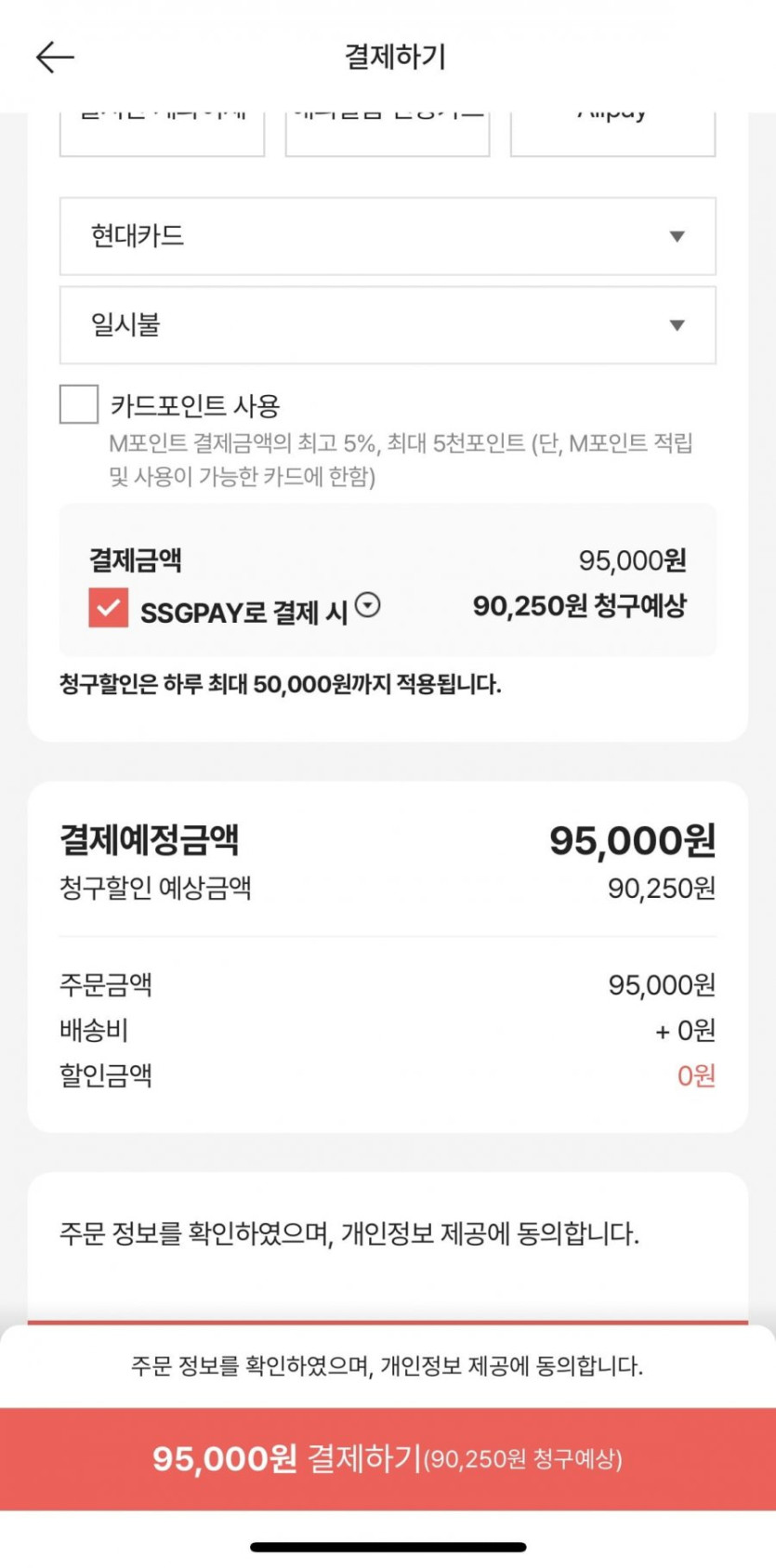
Task: Expand the 일시불 installment dropdown
Action: [x=388, y=325]
